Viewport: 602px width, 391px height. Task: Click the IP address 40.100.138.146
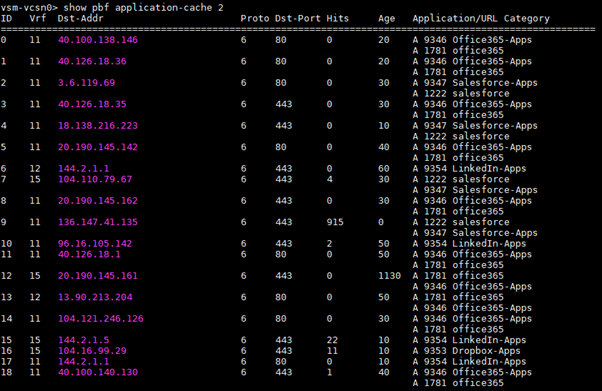click(x=98, y=40)
